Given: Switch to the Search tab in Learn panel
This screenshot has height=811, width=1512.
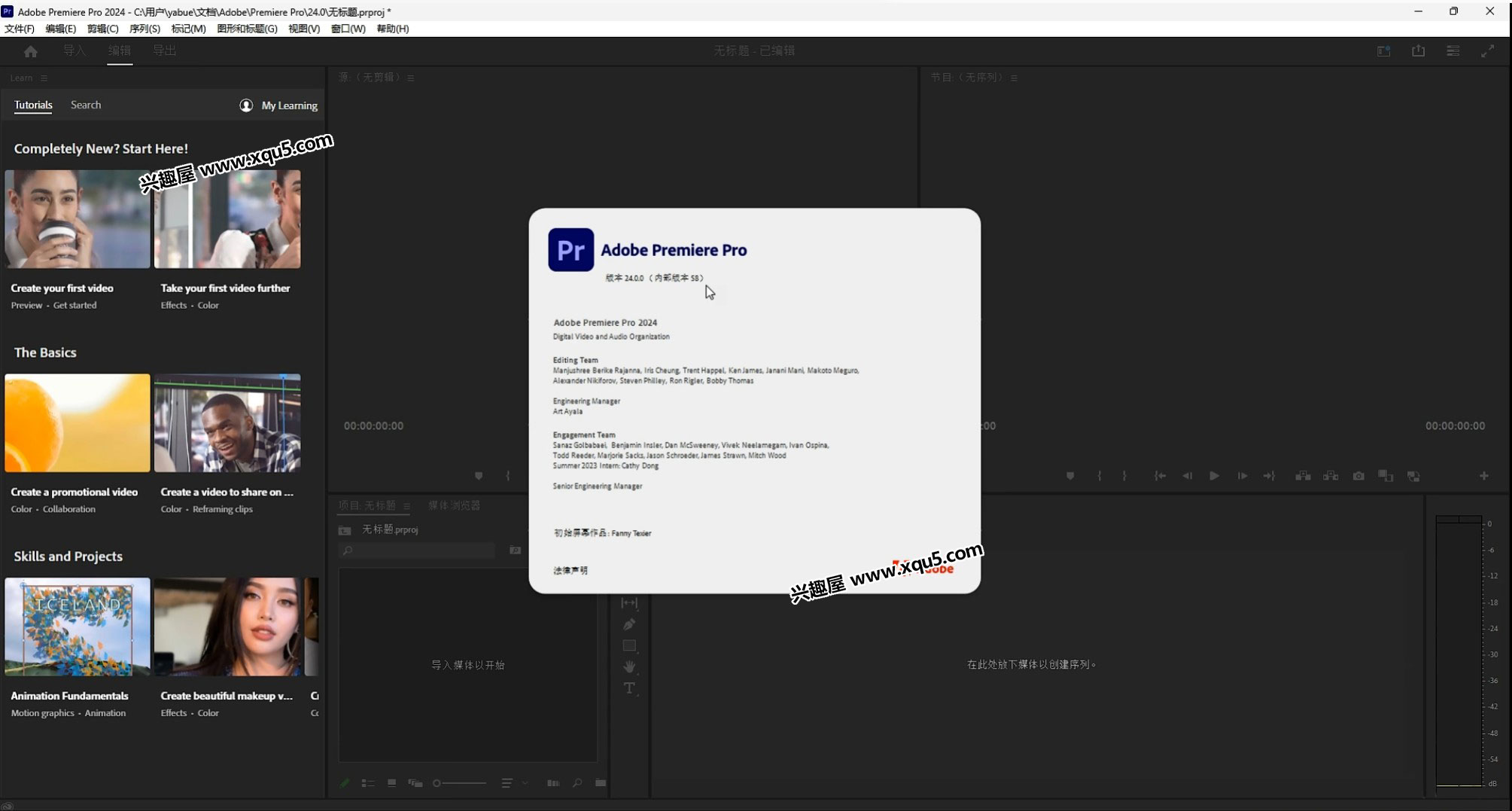Looking at the screenshot, I should tap(86, 105).
